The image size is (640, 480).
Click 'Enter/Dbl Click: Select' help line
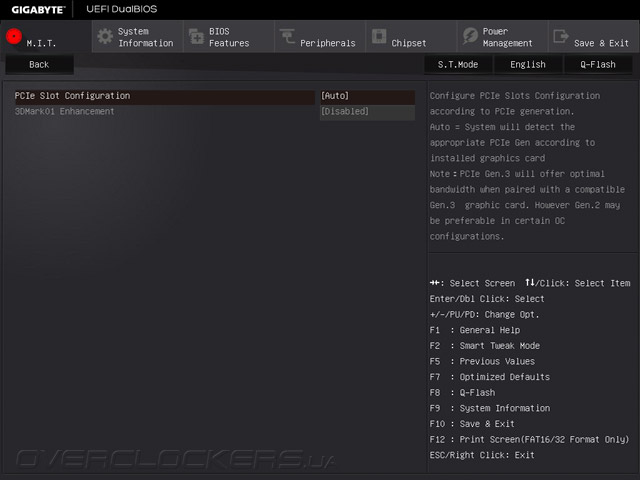coord(487,299)
